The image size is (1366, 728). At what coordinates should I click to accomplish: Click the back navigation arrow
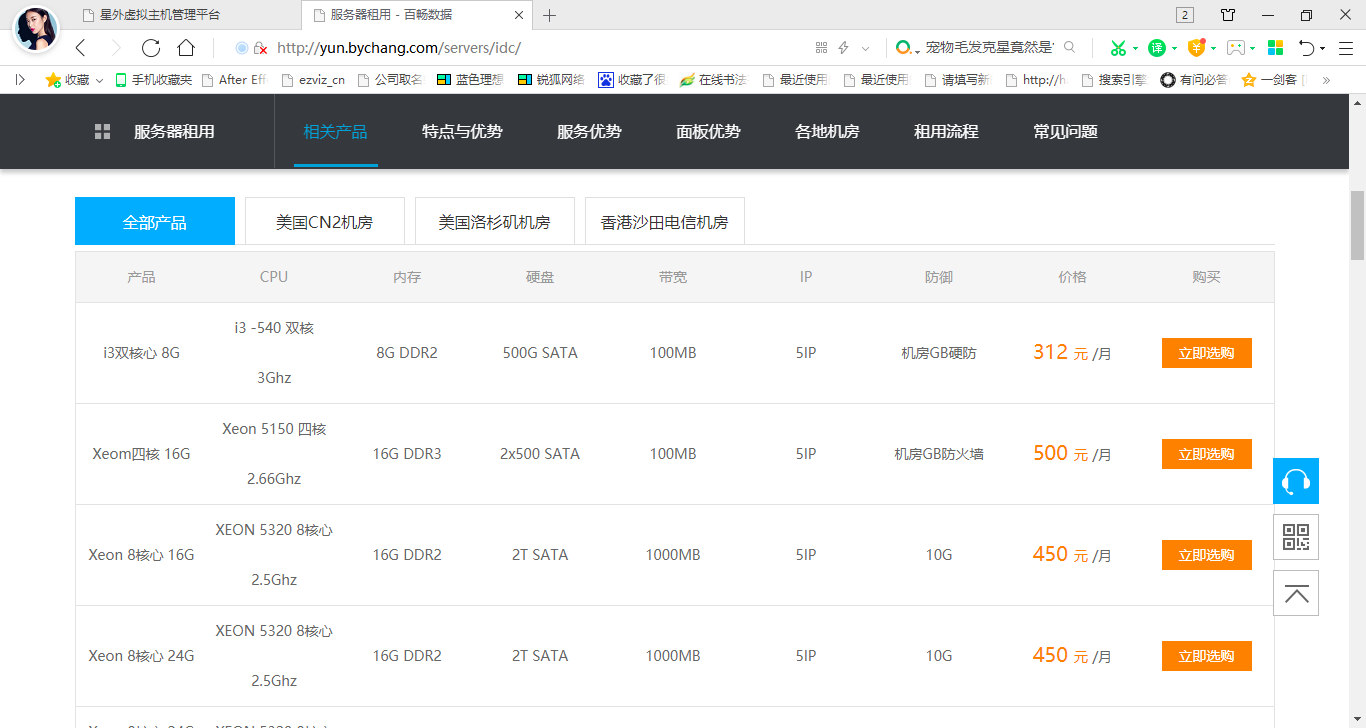pos(81,48)
